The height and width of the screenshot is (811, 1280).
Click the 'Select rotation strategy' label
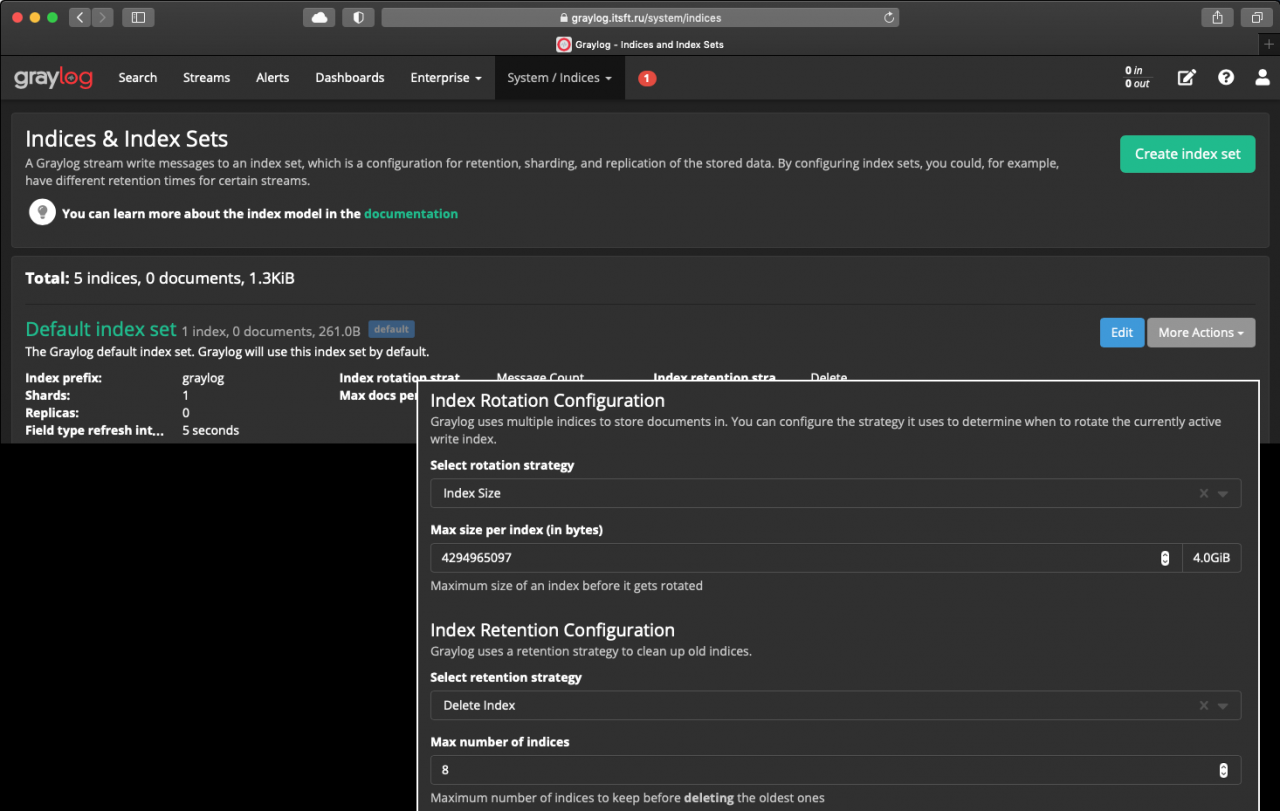pyautogui.click(x=503, y=465)
